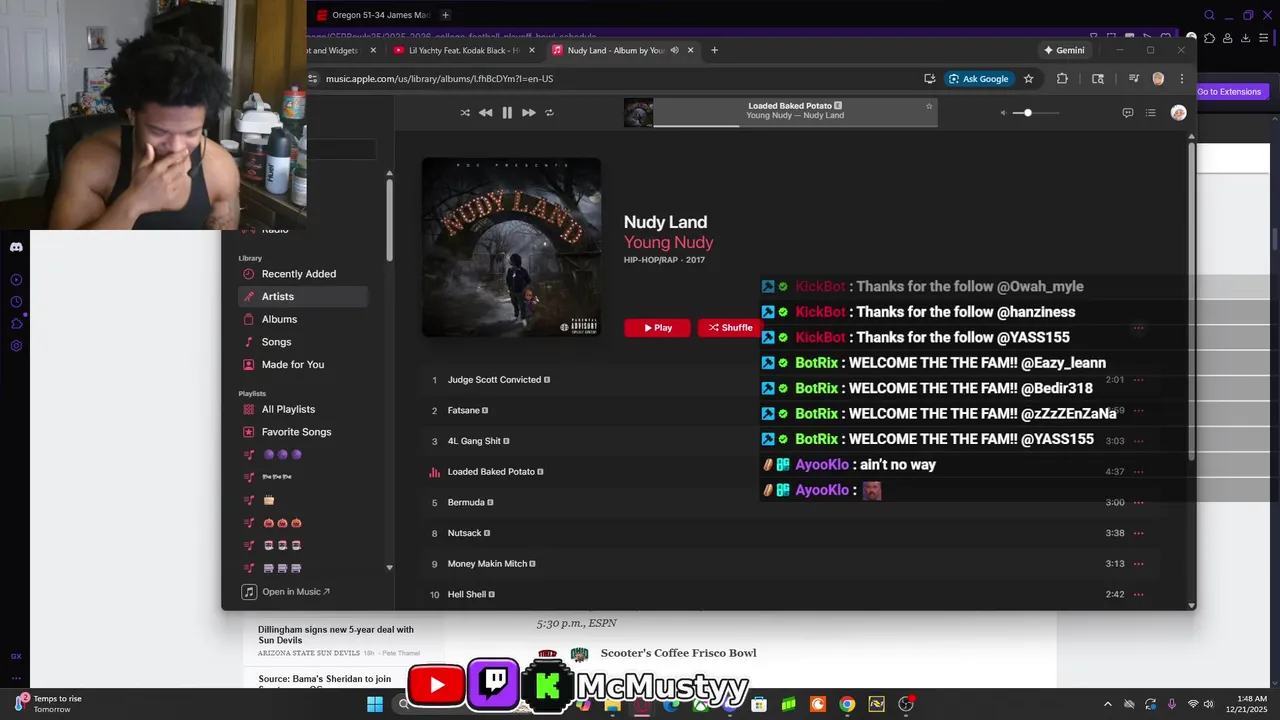Screen dimensions: 1280x720
Task: Bookmark the page with the star icon
Action: 1028,79
